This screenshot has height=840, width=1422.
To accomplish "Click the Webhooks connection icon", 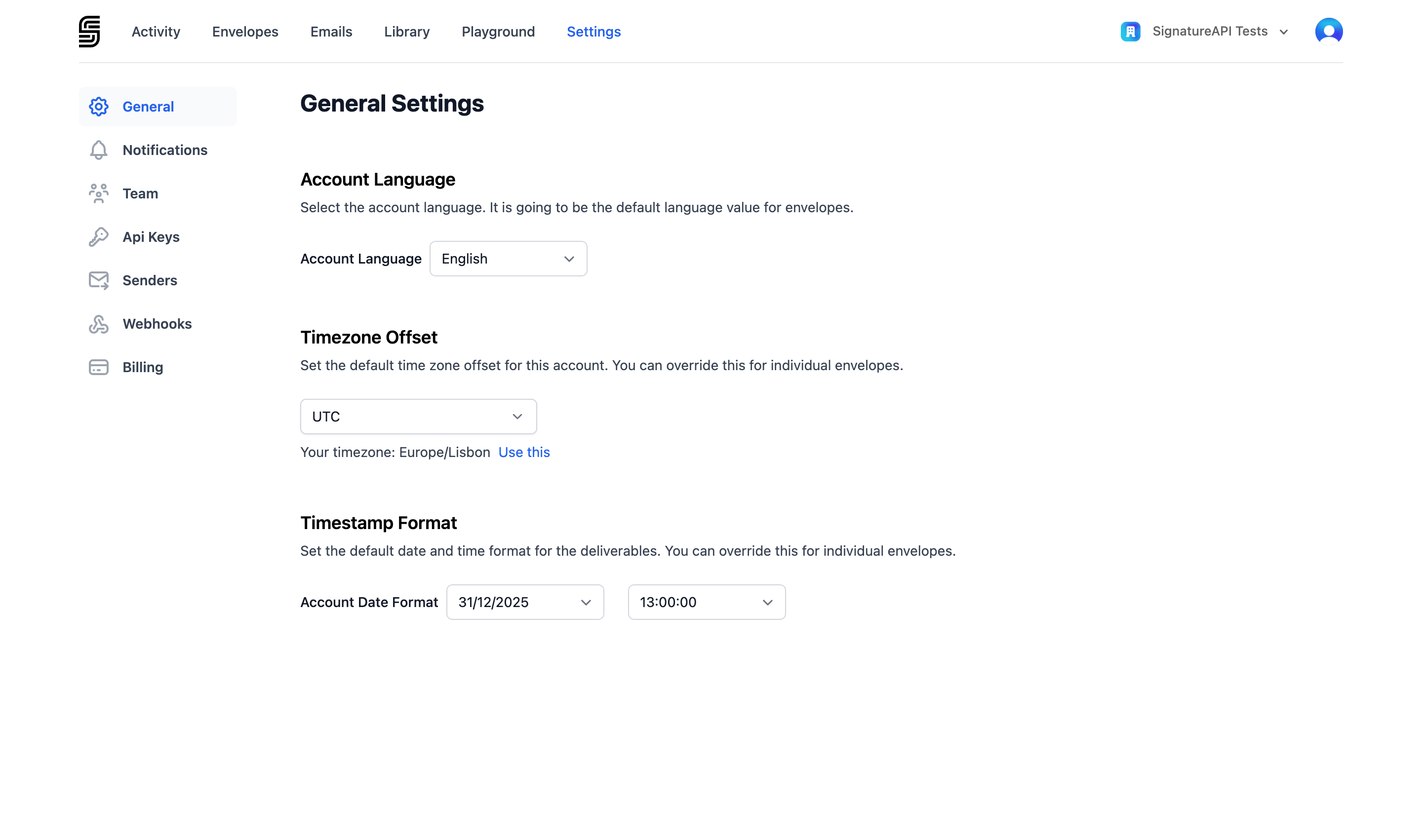I will pos(99,324).
